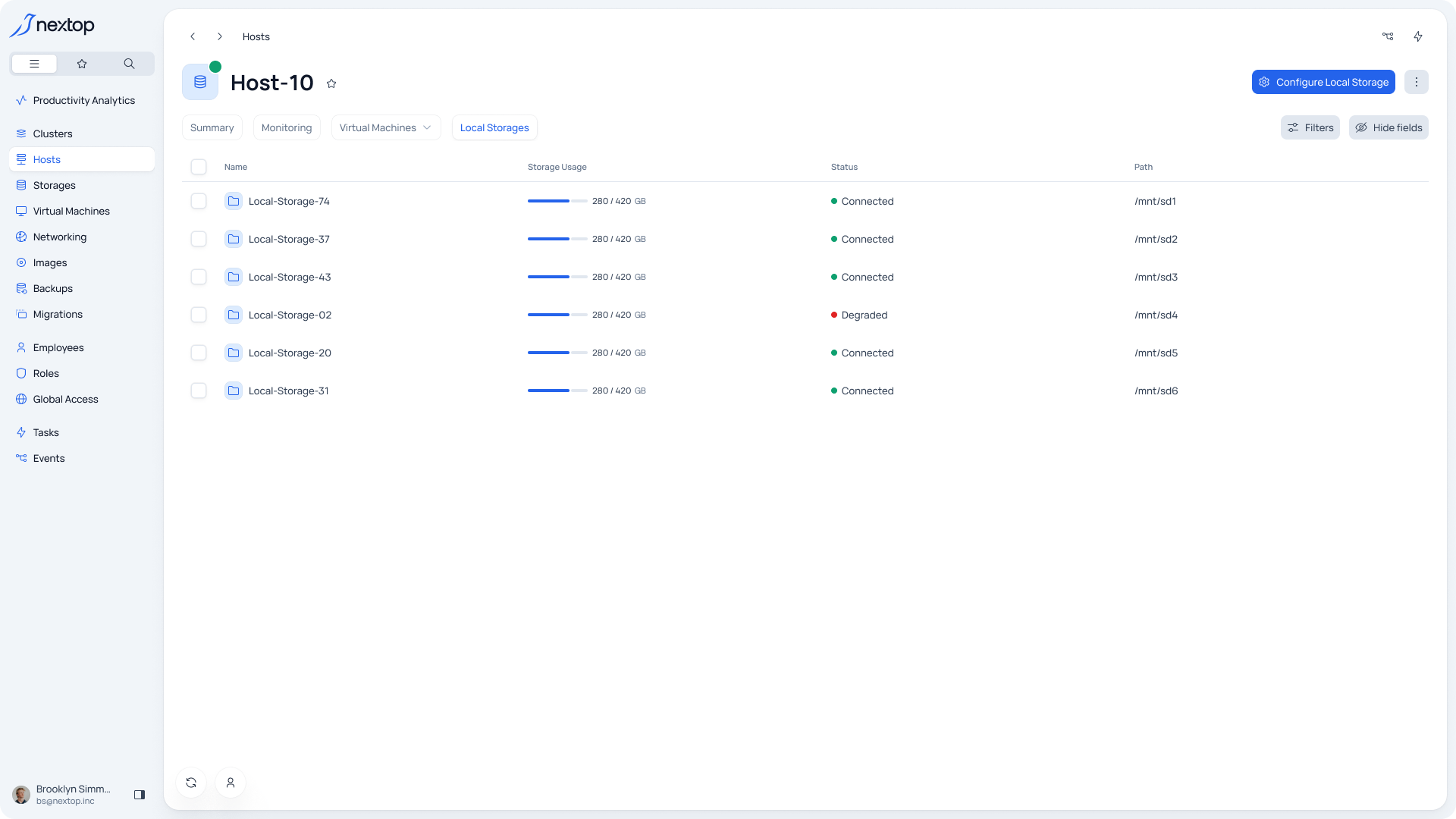Open the favorites star tab in sidebar
This screenshot has height=819, width=1456.
point(82,64)
